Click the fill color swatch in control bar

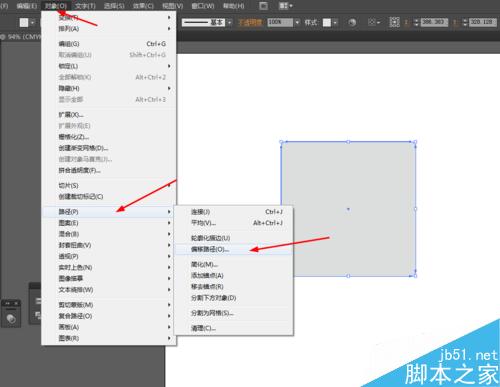24,22
